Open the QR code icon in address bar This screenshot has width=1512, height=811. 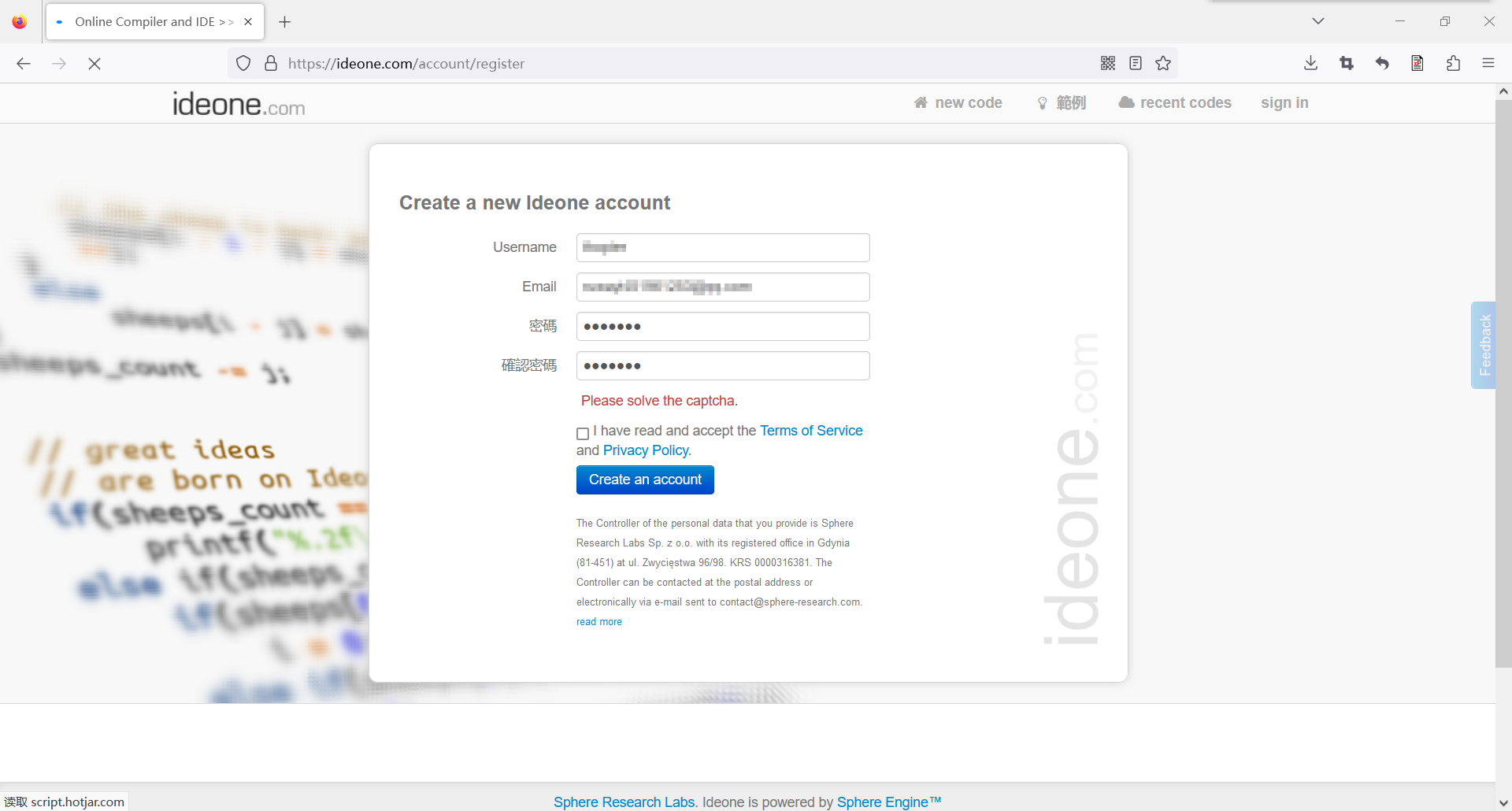(1108, 64)
